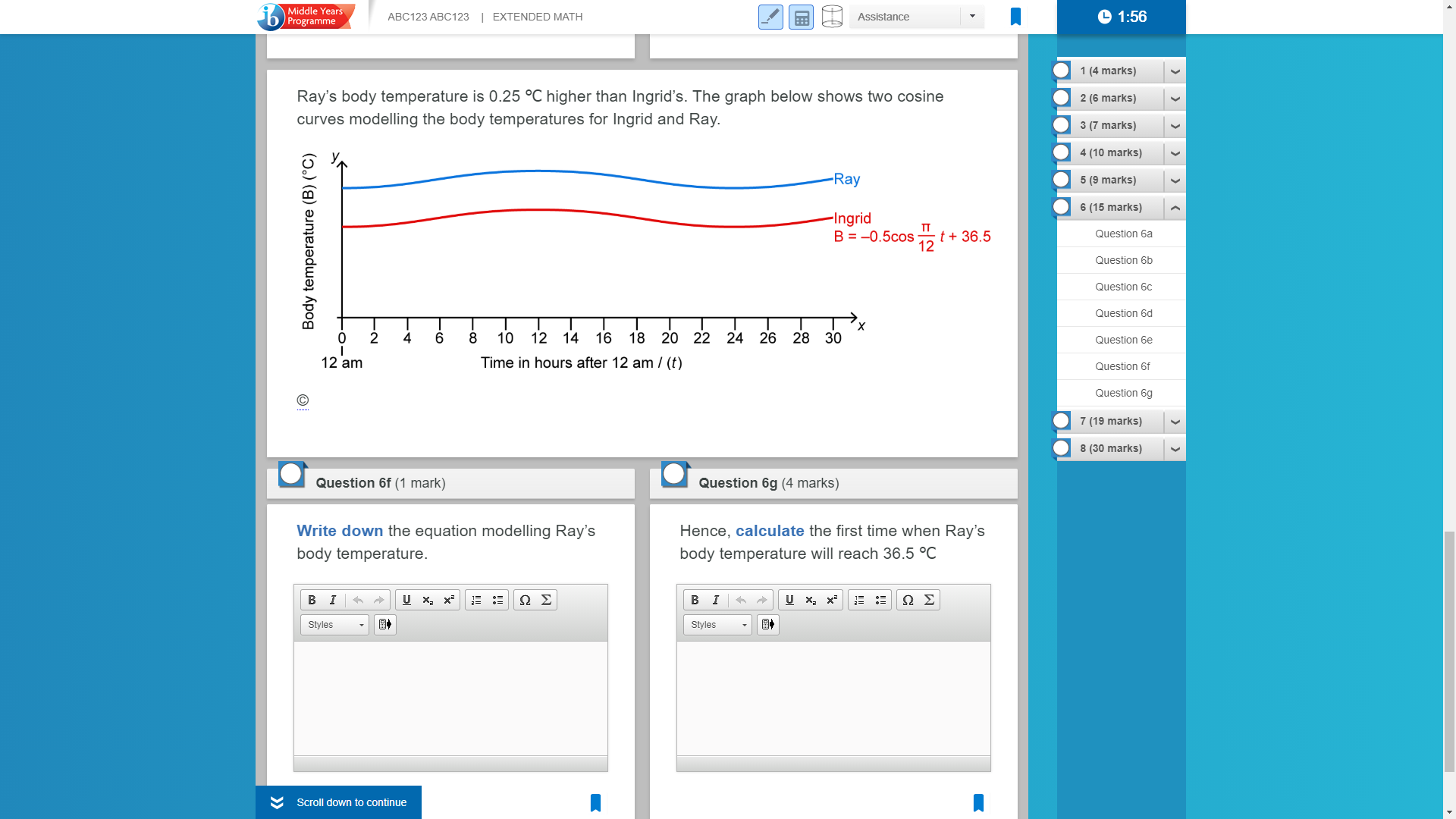Toggle completion circle for question 7
The image size is (1456, 819).
[1062, 421]
